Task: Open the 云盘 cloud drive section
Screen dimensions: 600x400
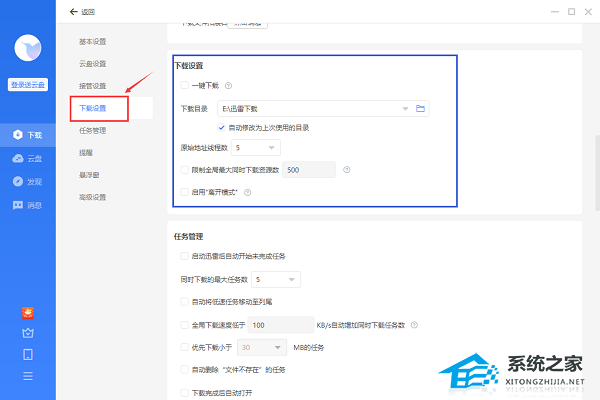Action: [28, 158]
